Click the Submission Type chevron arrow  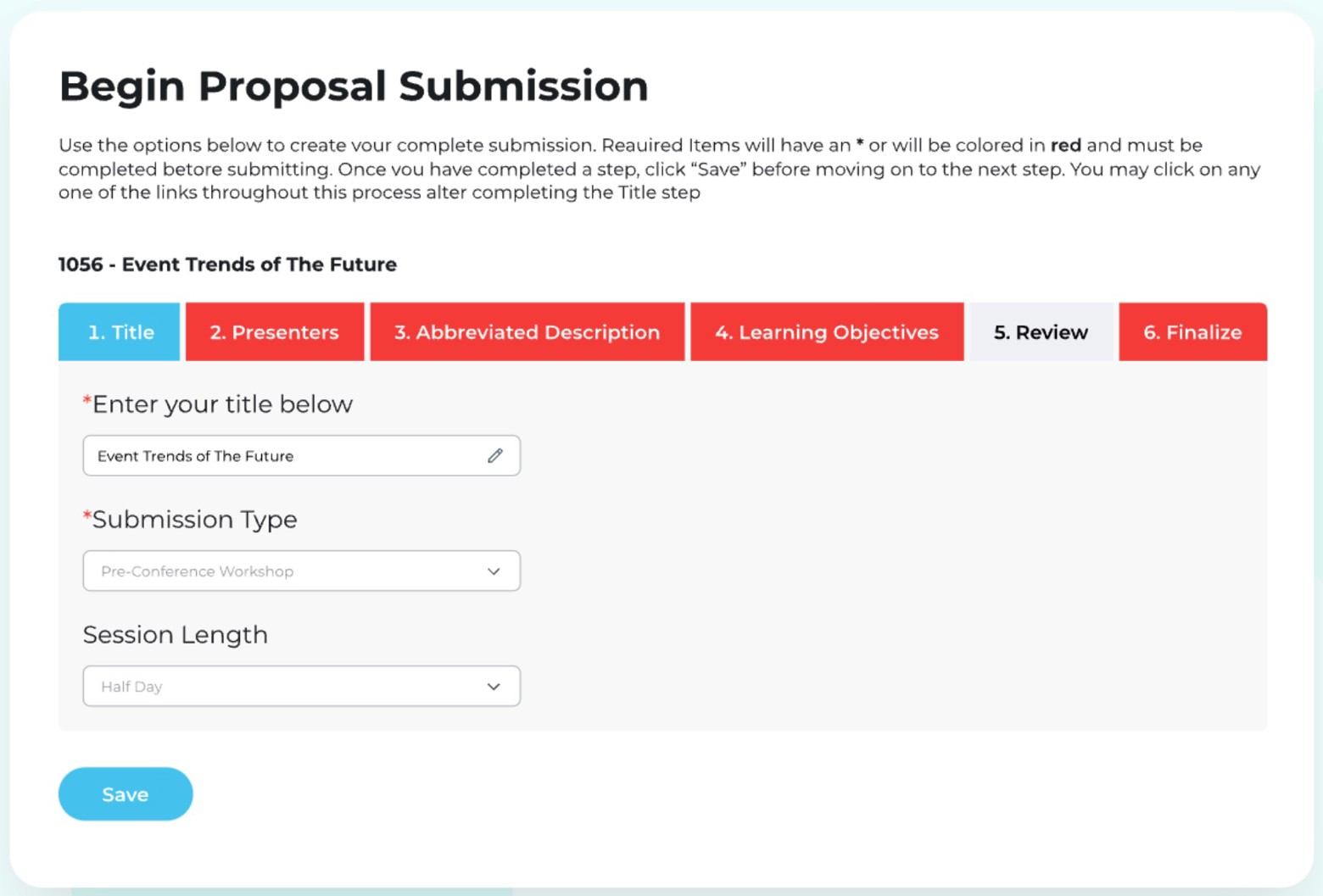tap(494, 571)
